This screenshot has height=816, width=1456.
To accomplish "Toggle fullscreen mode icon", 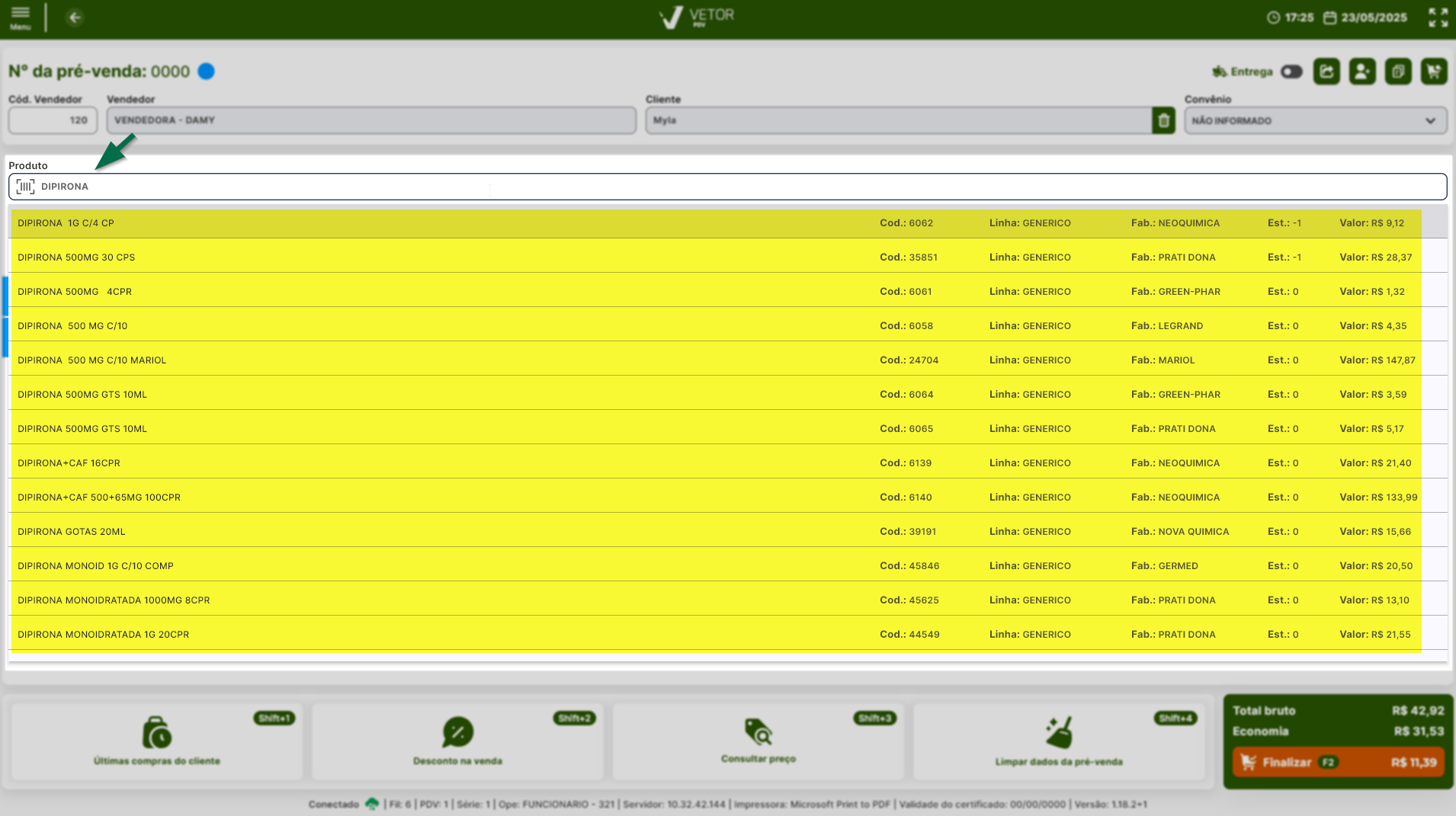I will pyautogui.click(x=1438, y=18).
